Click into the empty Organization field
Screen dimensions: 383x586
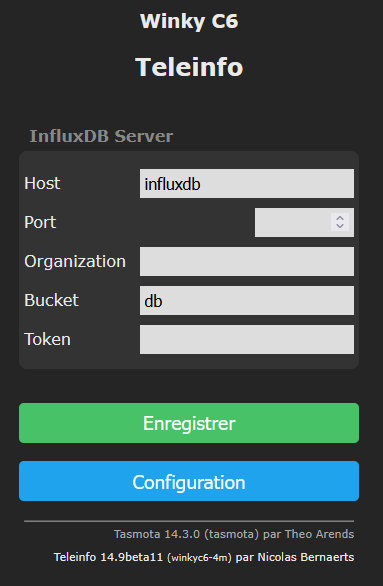click(x=247, y=261)
